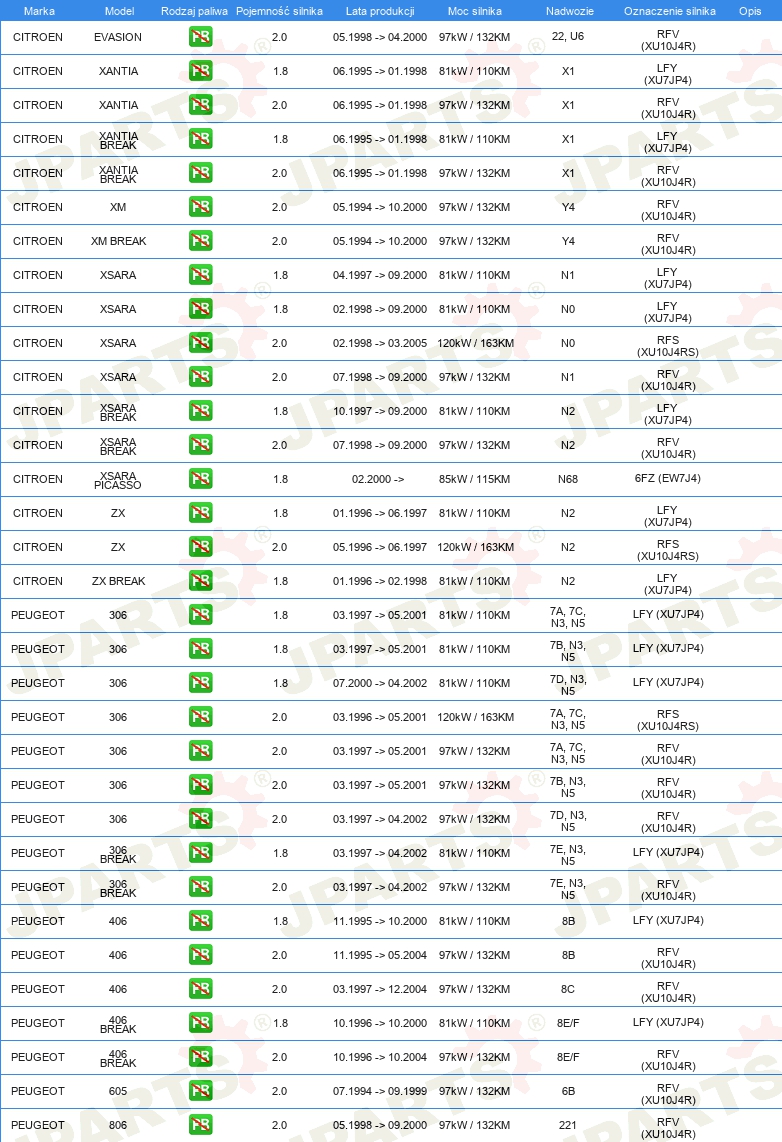
Task: Click the Opis column header
Action: (750, 11)
